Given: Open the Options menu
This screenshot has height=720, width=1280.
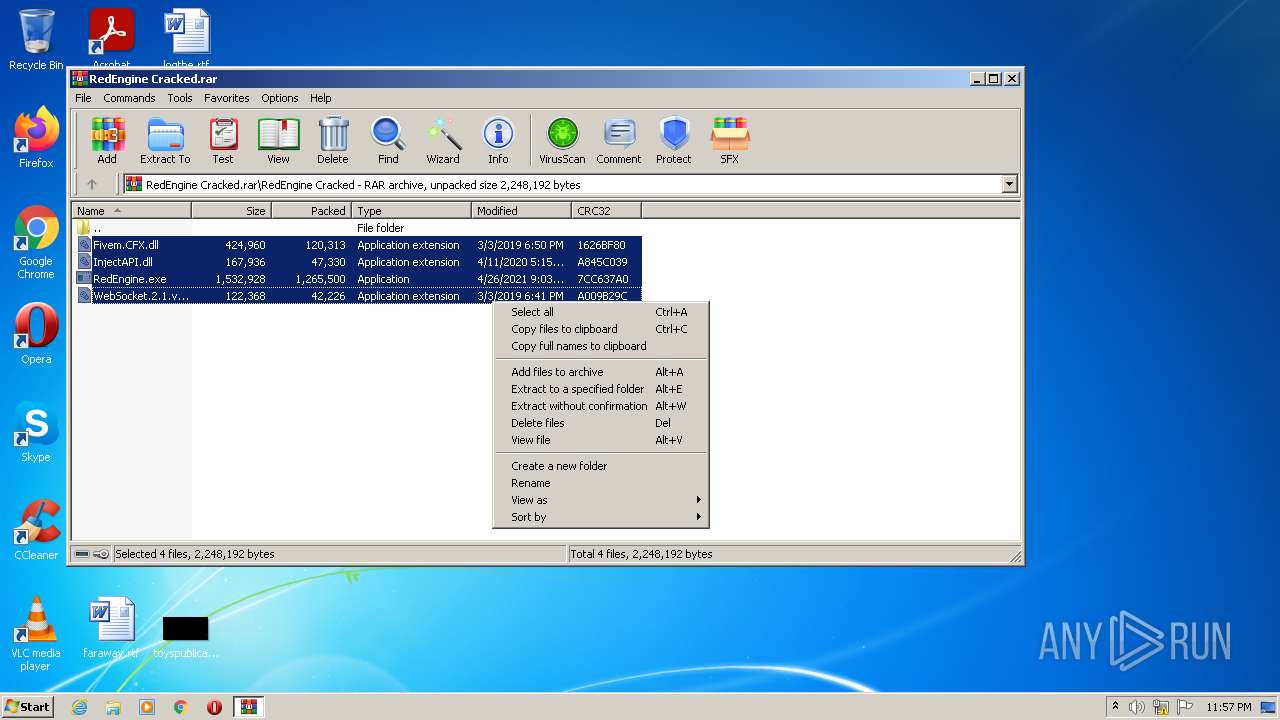Looking at the screenshot, I should (x=280, y=98).
